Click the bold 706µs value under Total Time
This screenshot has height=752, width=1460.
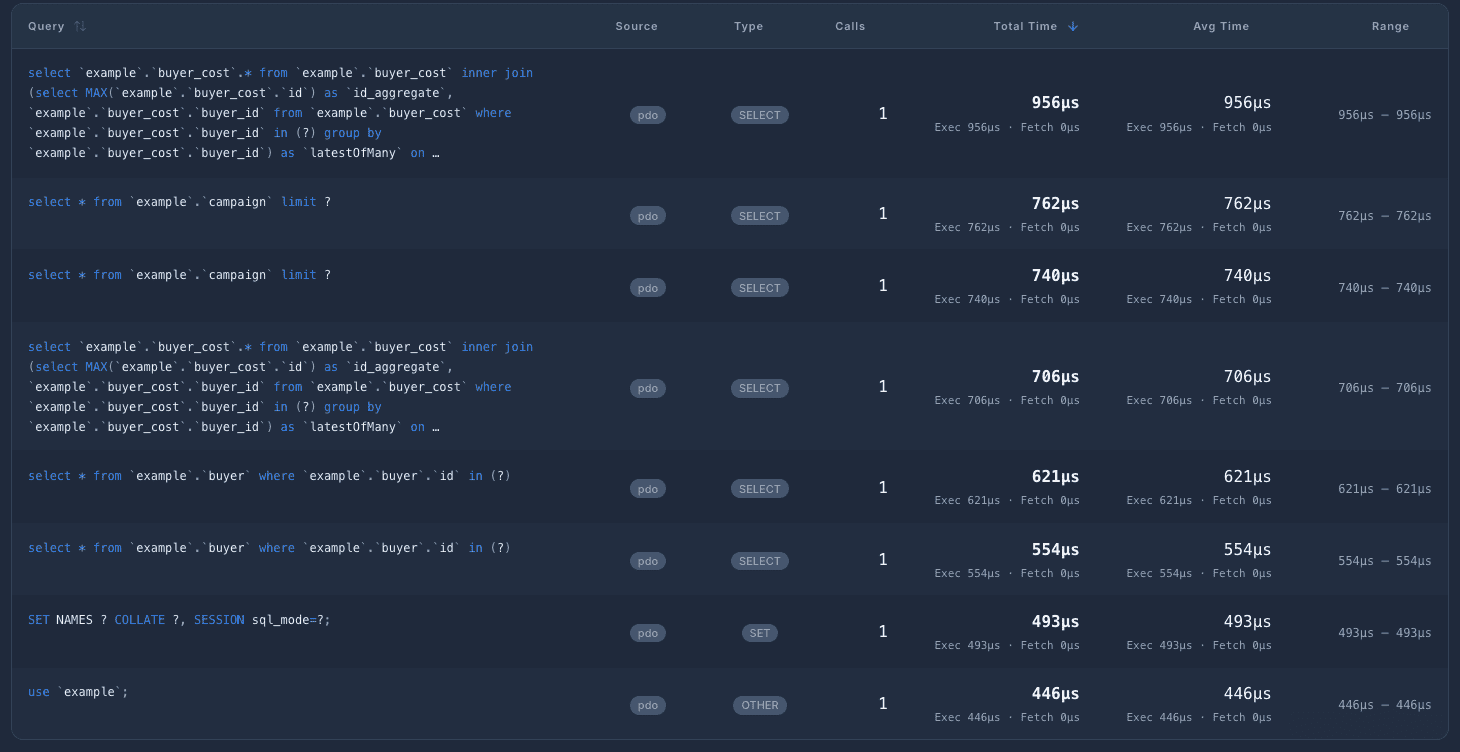[x=1056, y=377]
